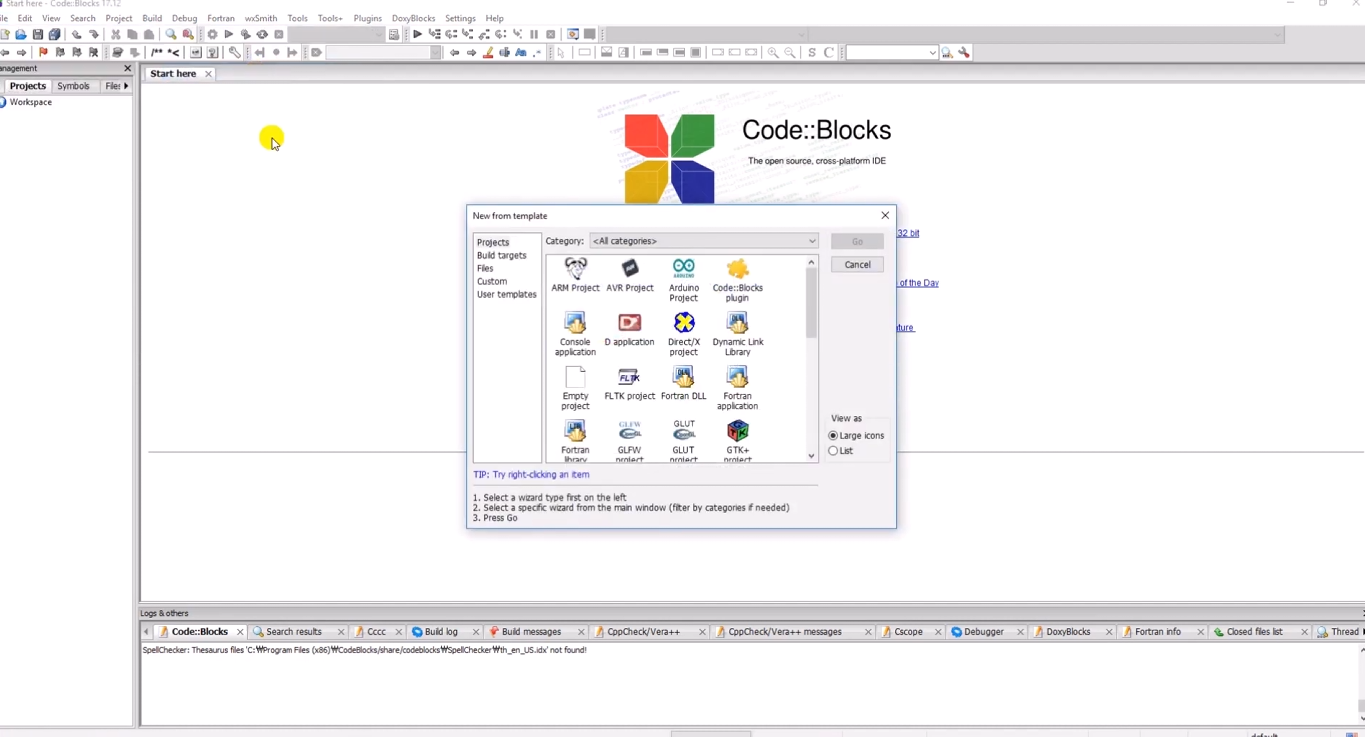Select the Arduino Project template

pyautogui.click(x=684, y=280)
